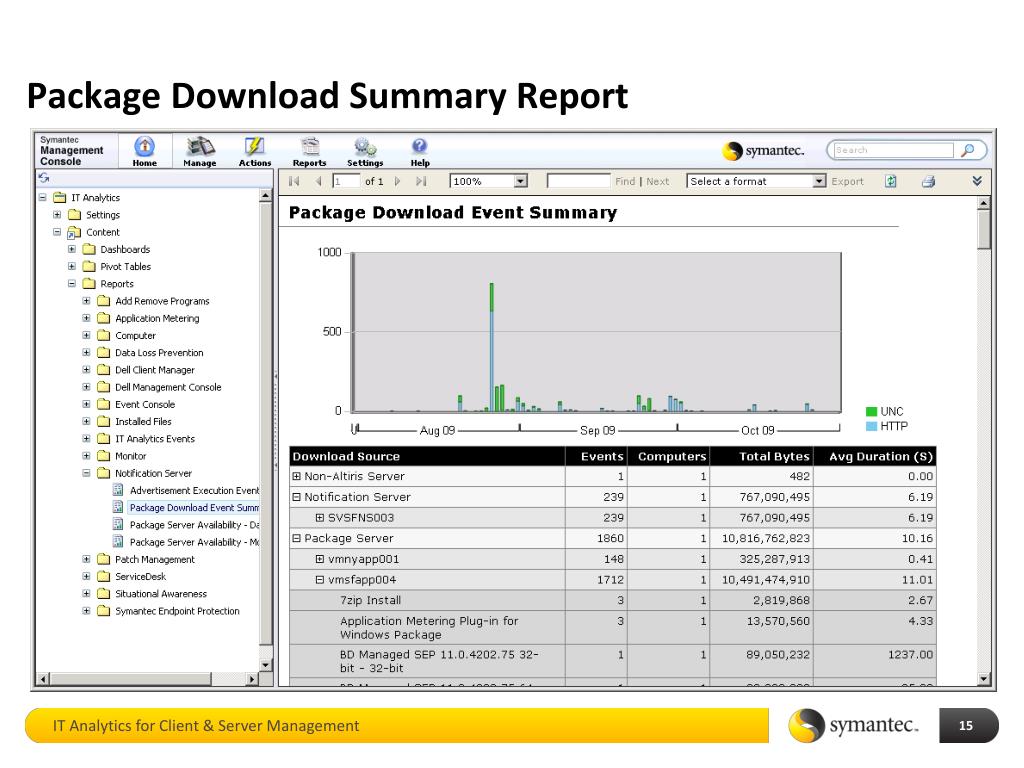Refresh the report viewer
This screenshot has height=768, width=1024.
pyautogui.click(x=891, y=182)
